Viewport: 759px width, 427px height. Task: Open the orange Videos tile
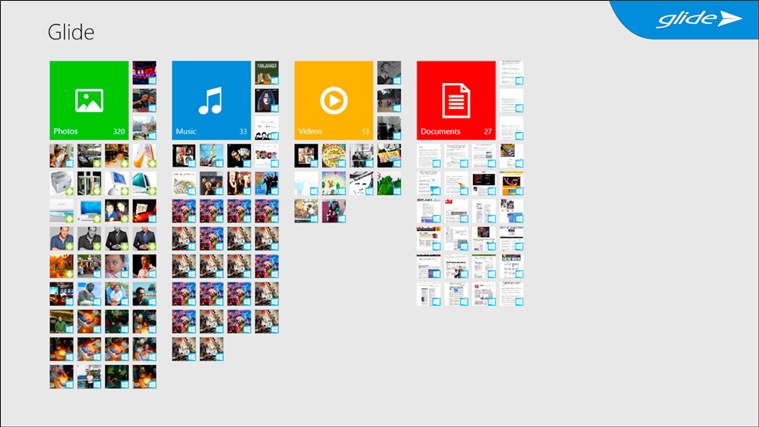tap(333, 99)
